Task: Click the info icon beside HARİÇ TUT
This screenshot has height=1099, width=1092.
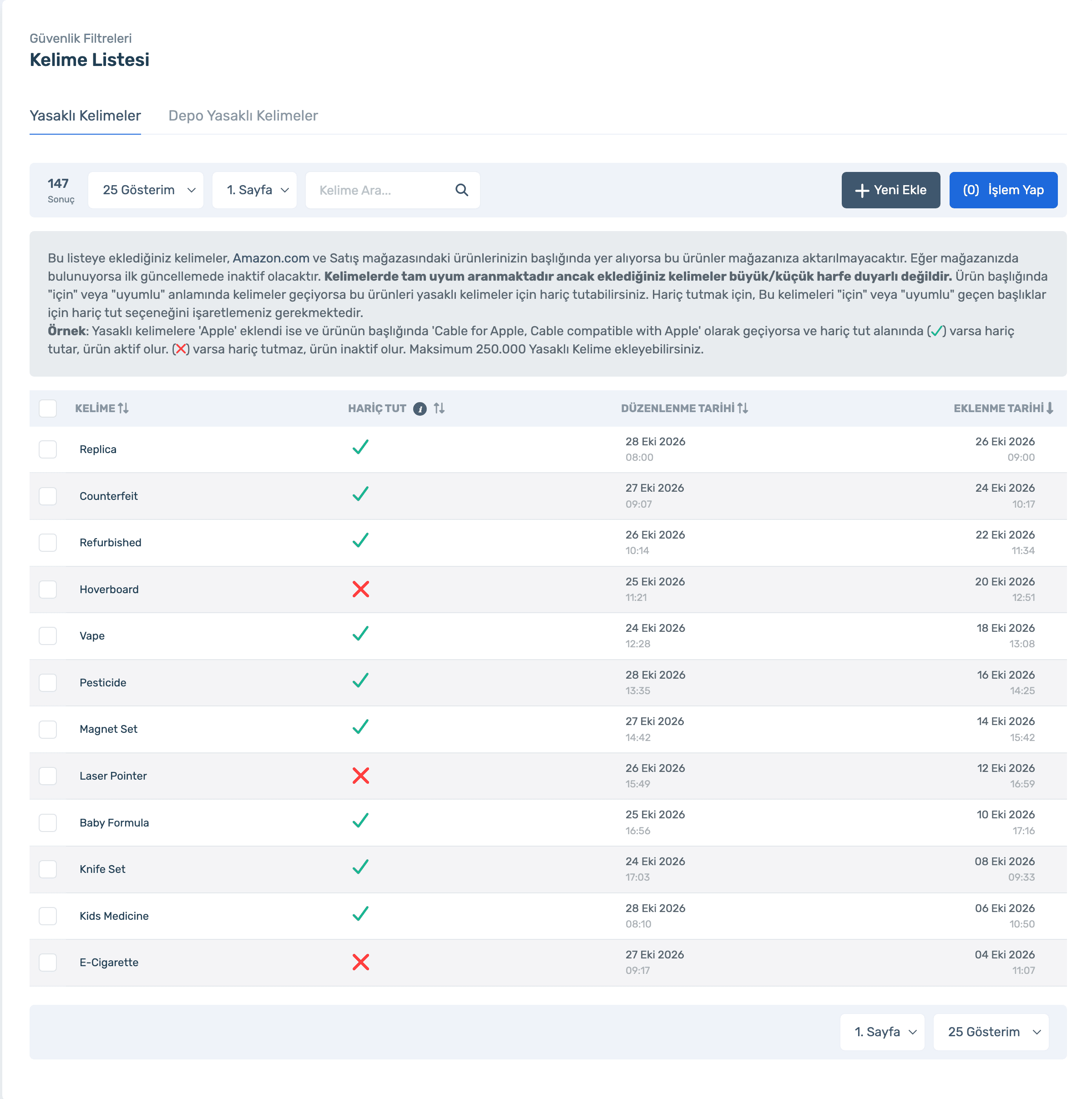Action: [420, 408]
